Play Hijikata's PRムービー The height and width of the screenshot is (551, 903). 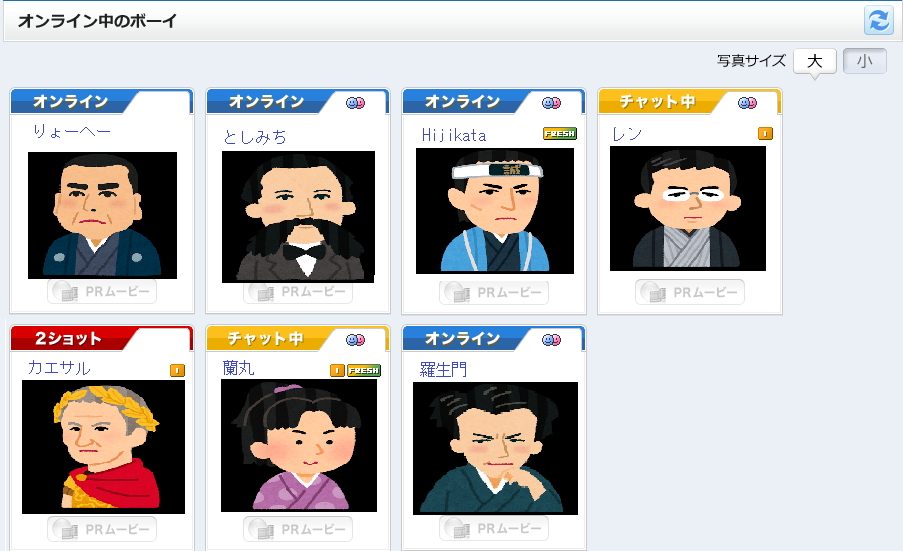(x=494, y=292)
